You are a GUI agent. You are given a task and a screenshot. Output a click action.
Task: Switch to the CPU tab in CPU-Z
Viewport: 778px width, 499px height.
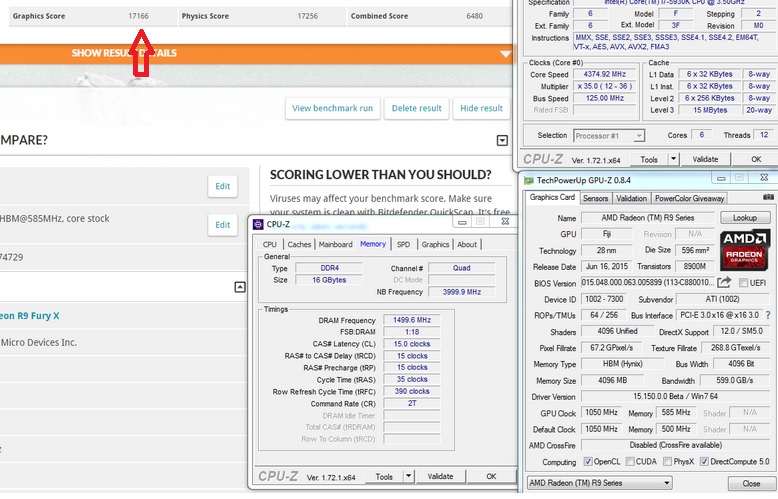pyautogui.click(x=269, y=244)
